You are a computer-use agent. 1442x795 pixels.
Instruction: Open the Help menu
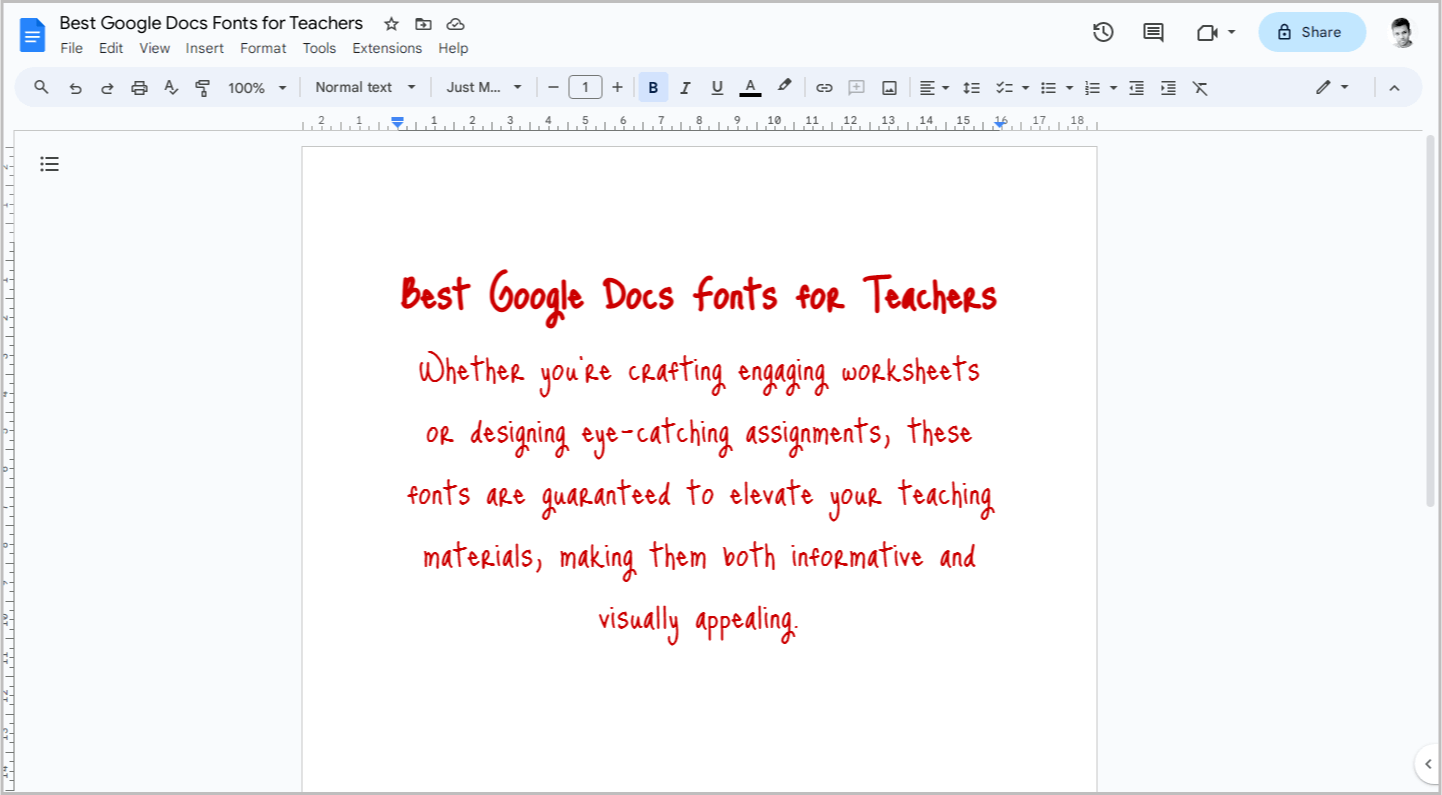pyautogui.click(x=453, y=48)
